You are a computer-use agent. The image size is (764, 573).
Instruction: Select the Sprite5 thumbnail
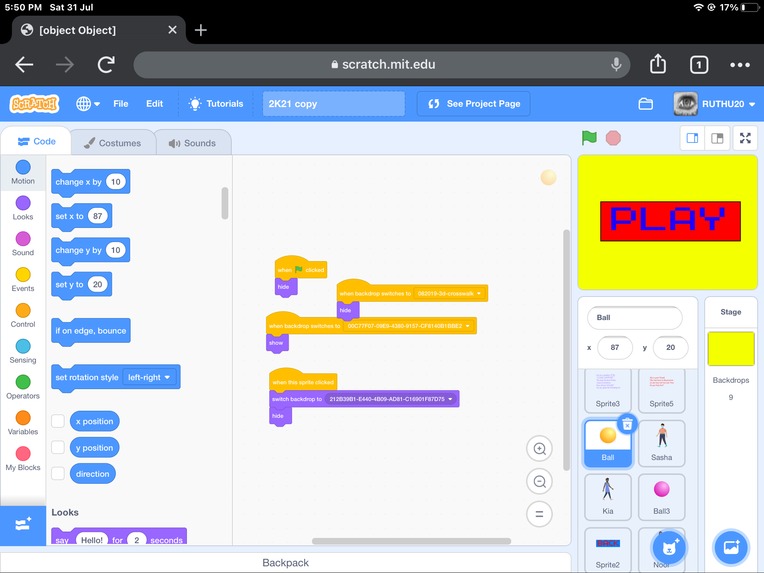pyautogui.click(x=661, y=391)
